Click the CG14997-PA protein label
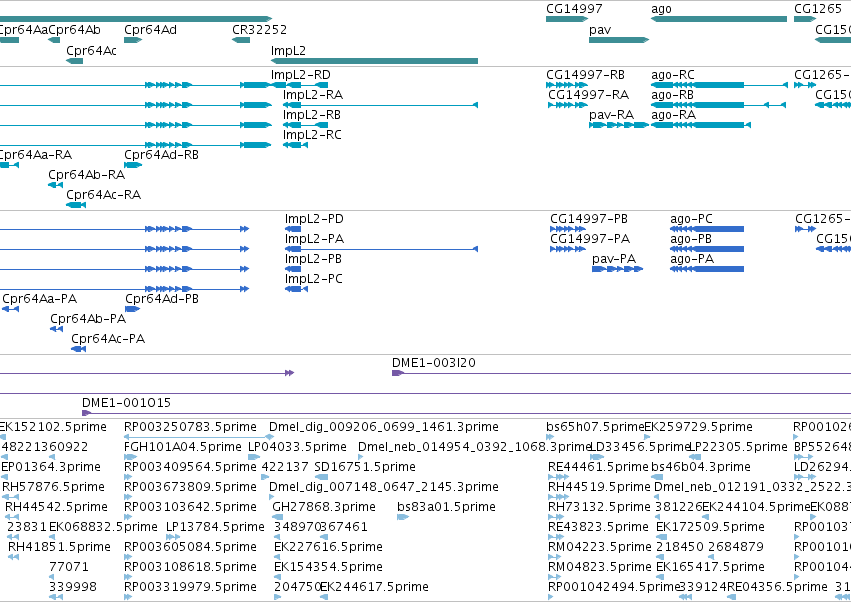The width and height of the screenshot is (851, 602). [590, 239]
